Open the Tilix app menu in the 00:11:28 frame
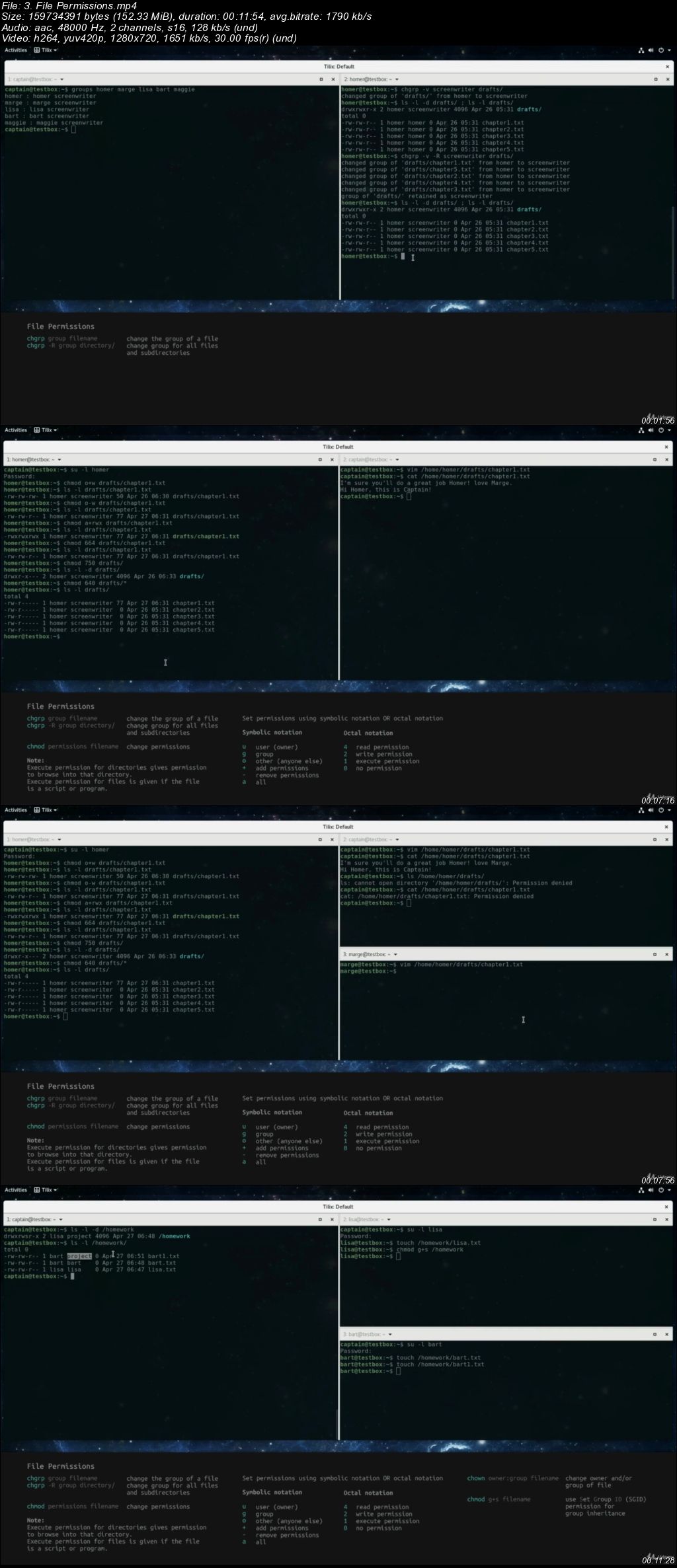677x1568 pixels. tap(46, 1190)
